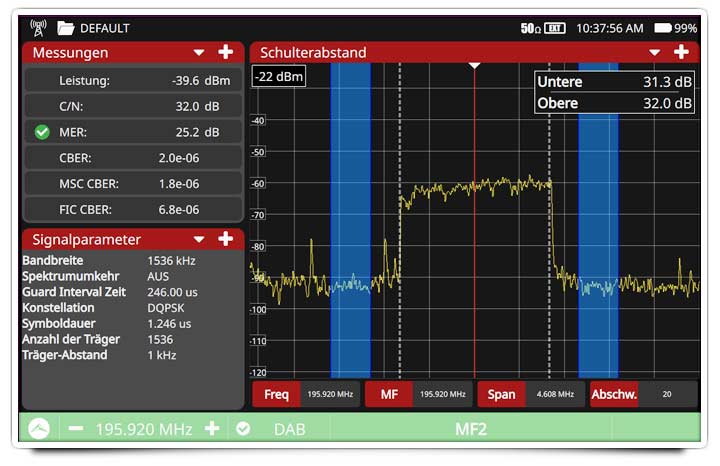Screen dimensions: 720x466
Task: Select the Anzahl der Träger parameter
Action: [x=98, y=339]
